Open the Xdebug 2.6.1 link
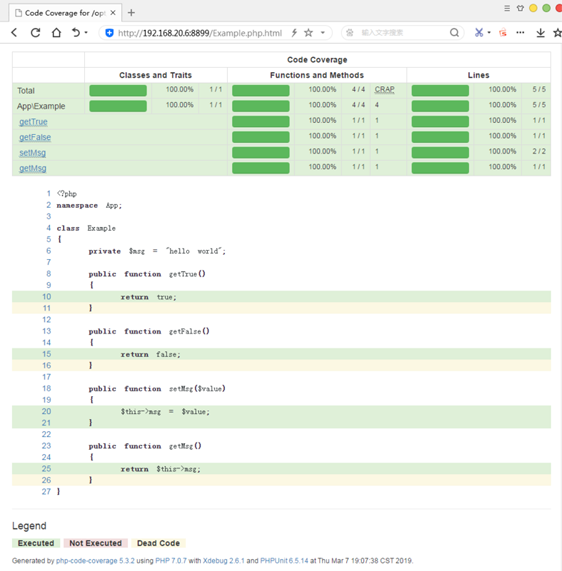 pos(224,561)
